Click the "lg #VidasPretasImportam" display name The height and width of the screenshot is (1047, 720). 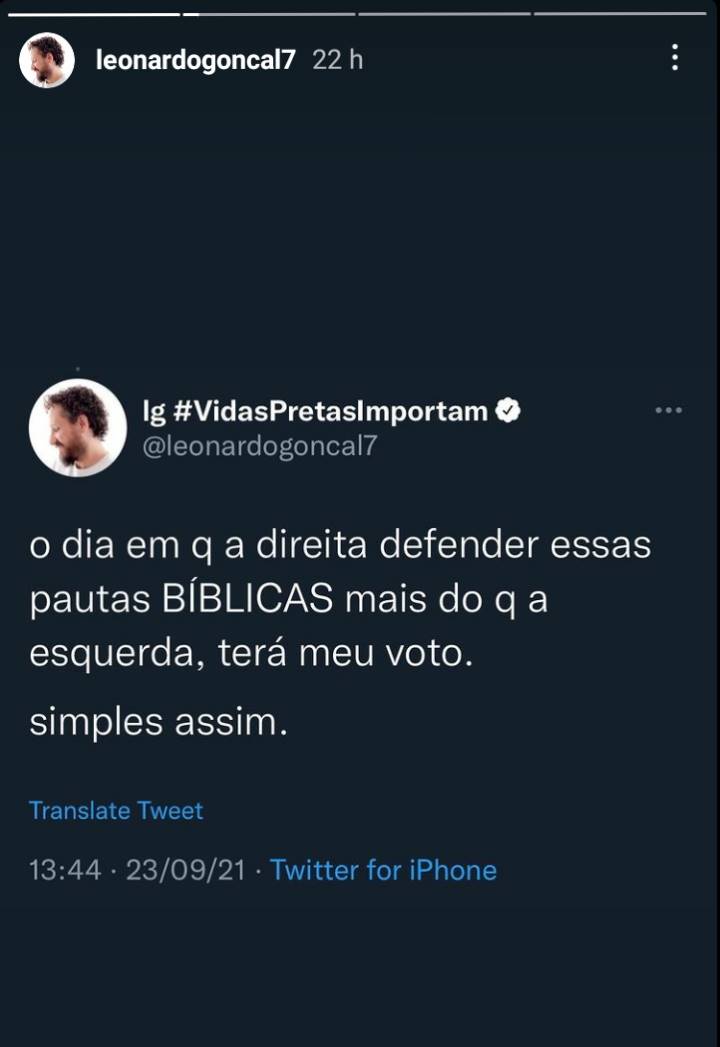coord(316,410)
